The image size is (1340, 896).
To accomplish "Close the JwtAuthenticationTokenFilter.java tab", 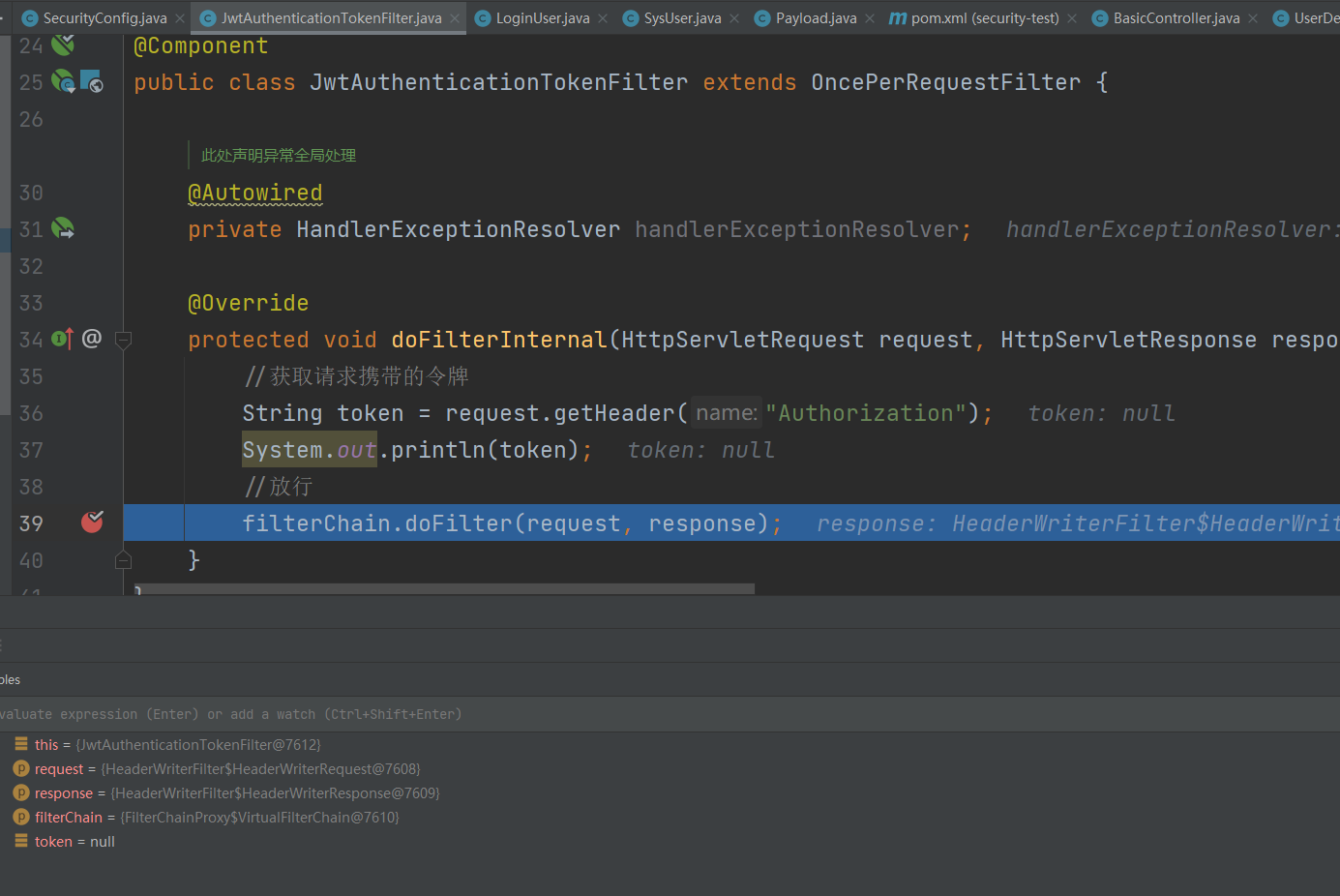I will point(455,18).
